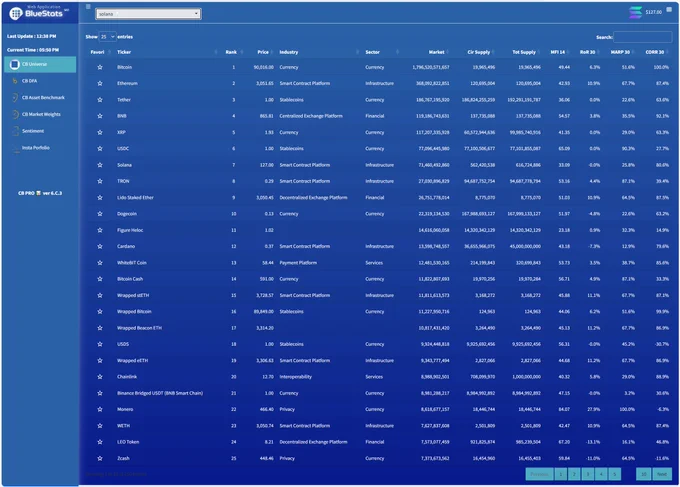Open the Show entries count dropdown
The height and width of the screenshot is (487, 680).
pyautogui.click(x=107, y=37)
